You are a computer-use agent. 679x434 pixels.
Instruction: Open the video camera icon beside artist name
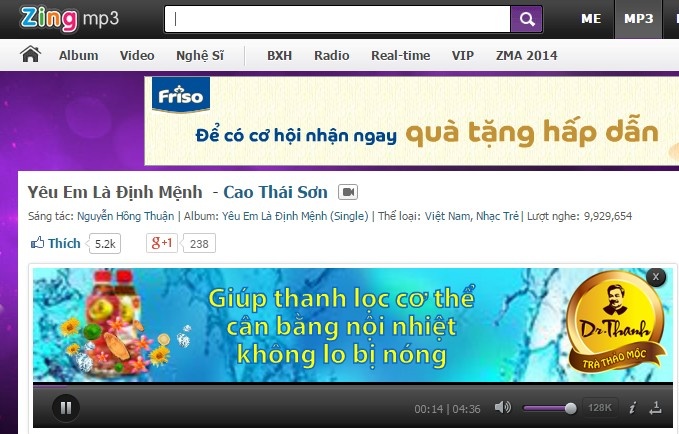click(348, 191)
